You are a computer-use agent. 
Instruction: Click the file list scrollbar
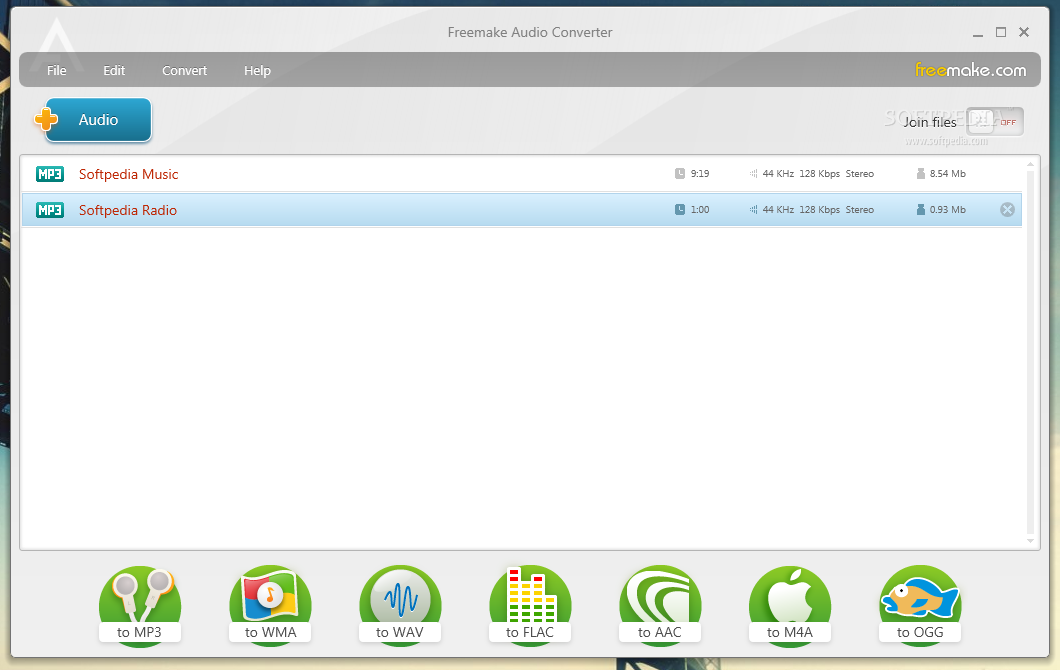(1030, 350)
